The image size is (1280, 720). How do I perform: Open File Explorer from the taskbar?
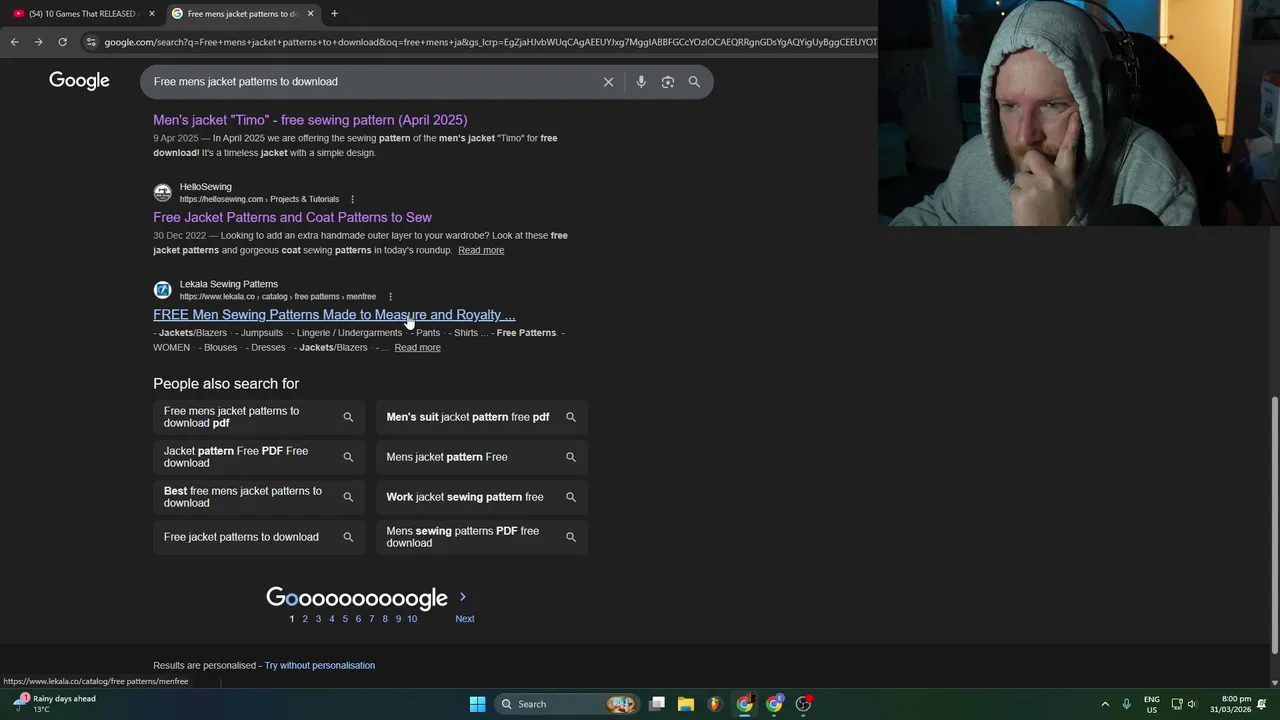coord(686,704)
